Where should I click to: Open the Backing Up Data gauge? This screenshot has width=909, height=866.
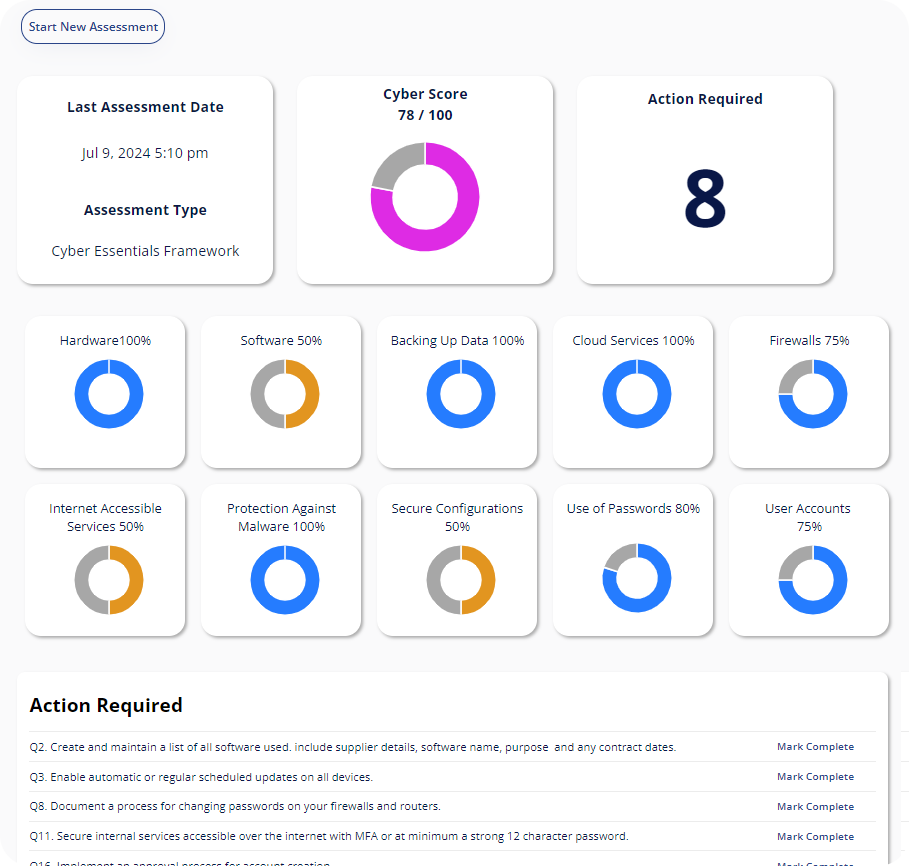click(x=457, y=393)
